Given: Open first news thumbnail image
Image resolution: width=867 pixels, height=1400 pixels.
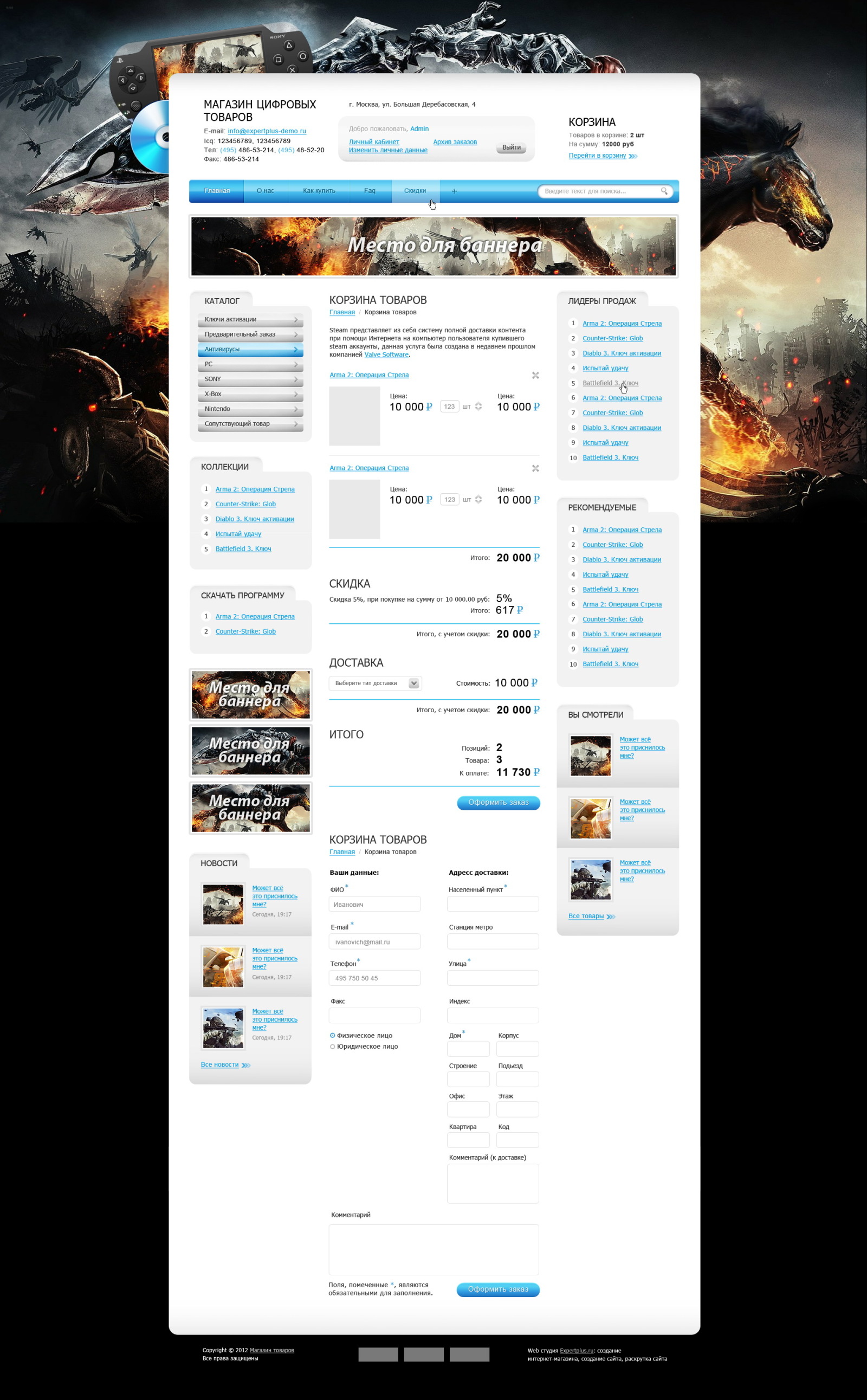Looking at the screenshot, I should point(223,905).
